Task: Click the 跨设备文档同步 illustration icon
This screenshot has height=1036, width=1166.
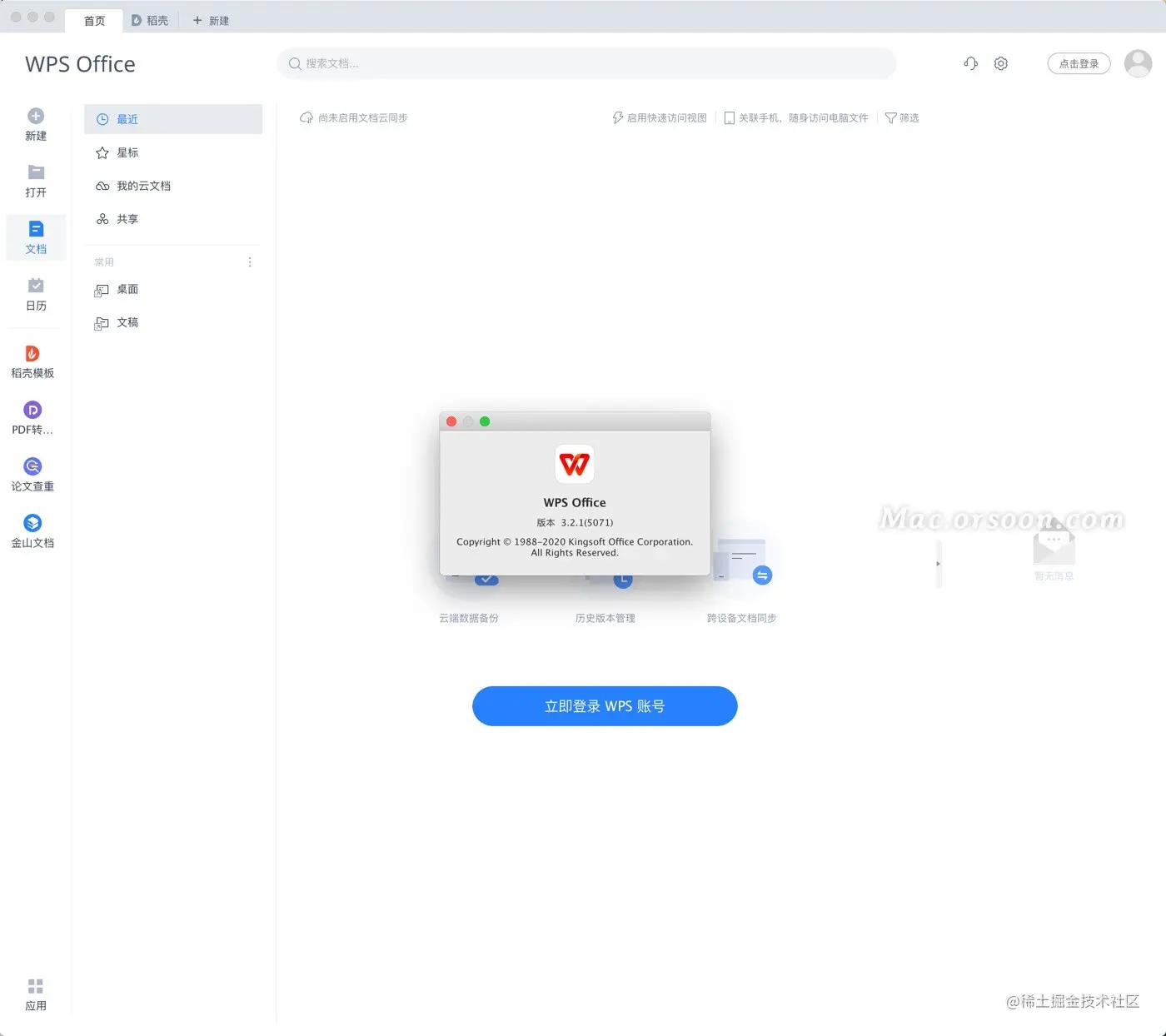Action: pyautogui.click(x=743, y=562)
